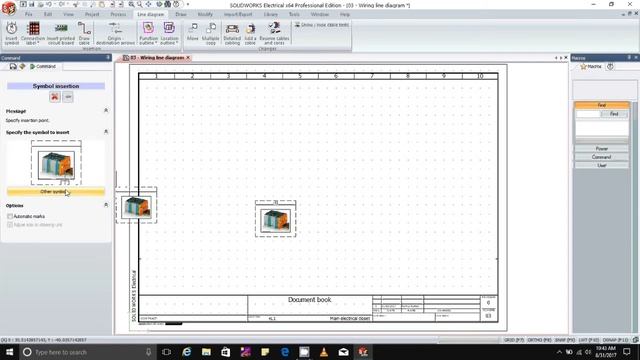Open the Library ribbon tab
640x360 pixels.
pos(271,14)
